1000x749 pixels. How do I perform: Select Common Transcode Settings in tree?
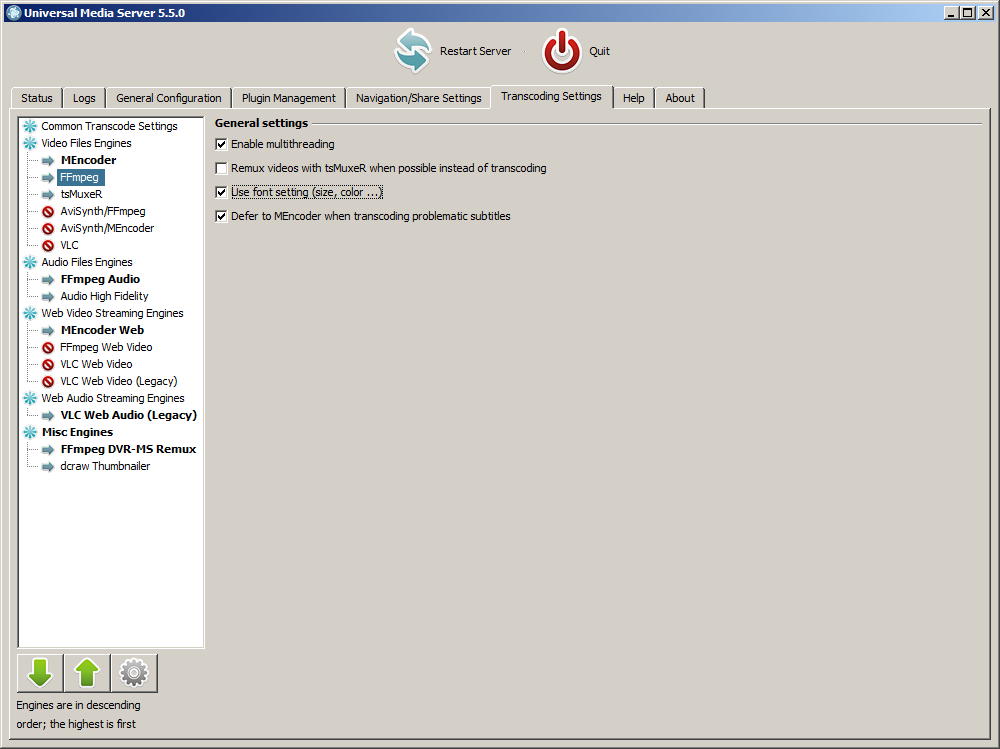pos(110,126)
